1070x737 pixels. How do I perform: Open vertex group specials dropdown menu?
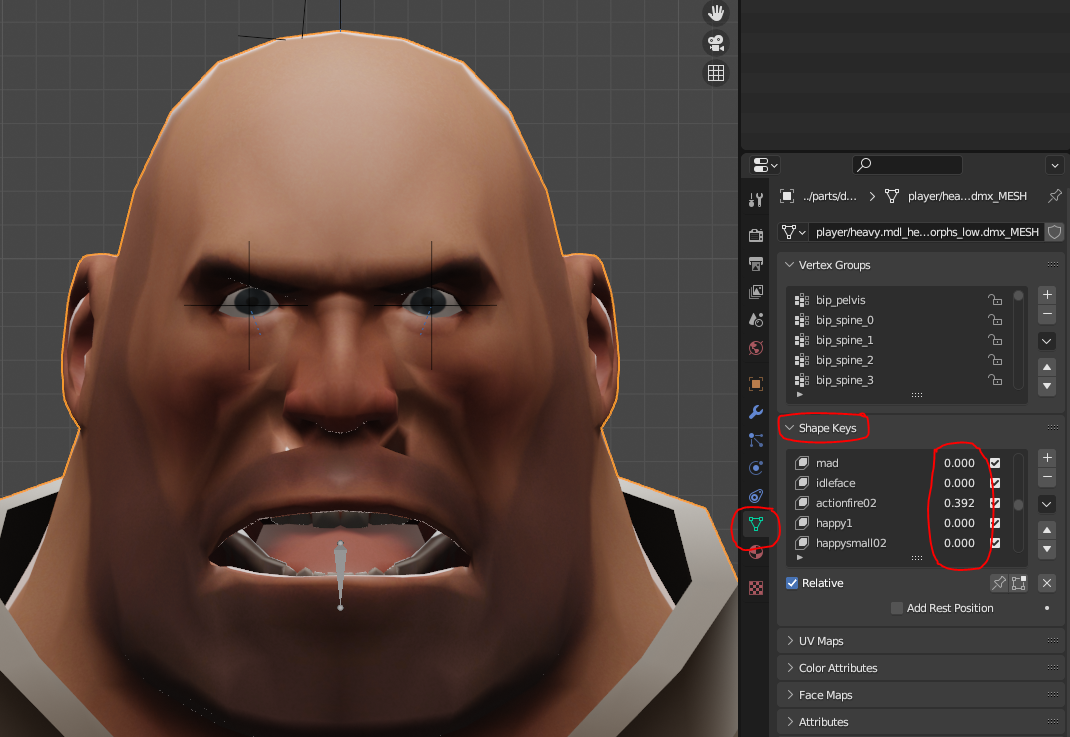coord(1047,341)
